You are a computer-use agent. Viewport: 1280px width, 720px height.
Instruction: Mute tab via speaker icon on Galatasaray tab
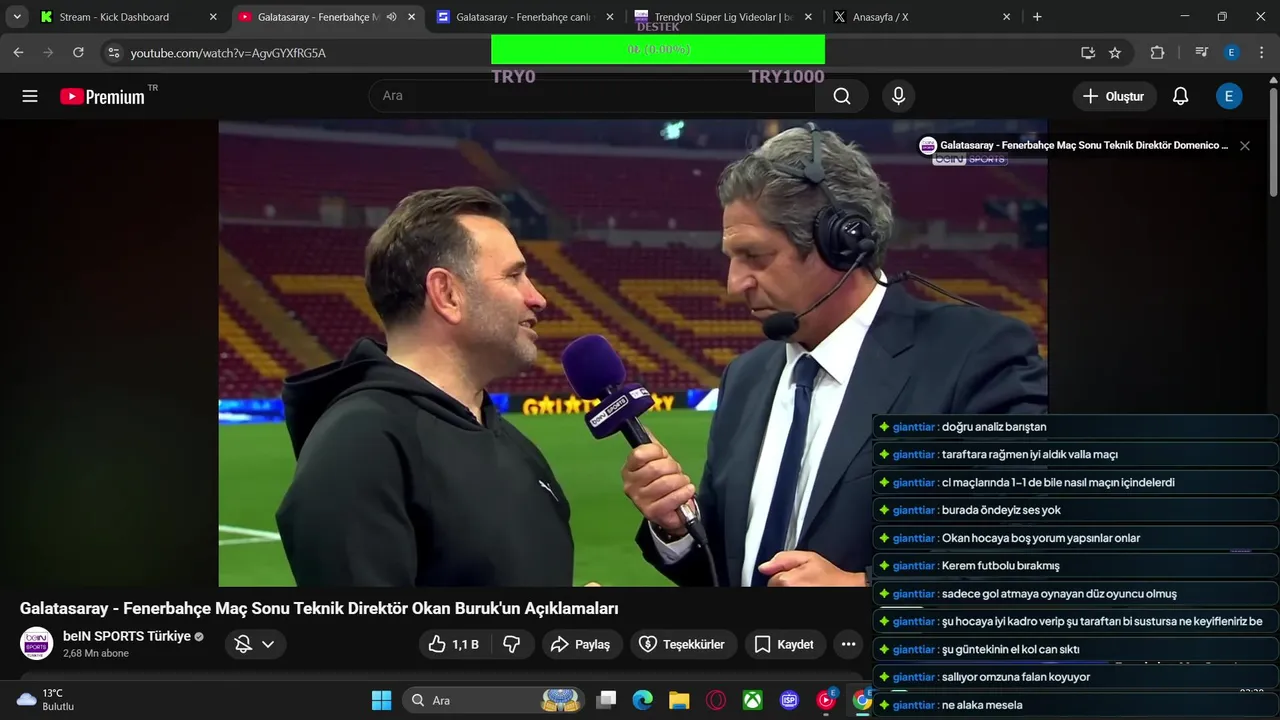point(392,17)
